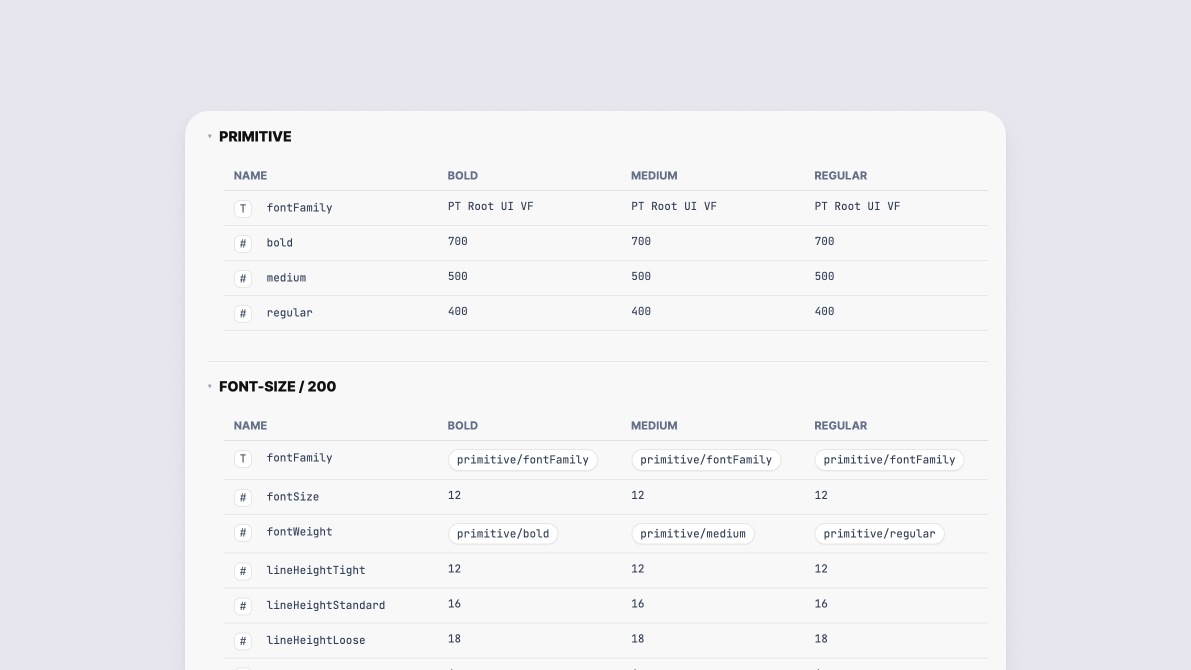Select the # icon next to the medium token
The height and width of the screenshot is (670, 1191).
pyautogui.click(x=243, y=278)
